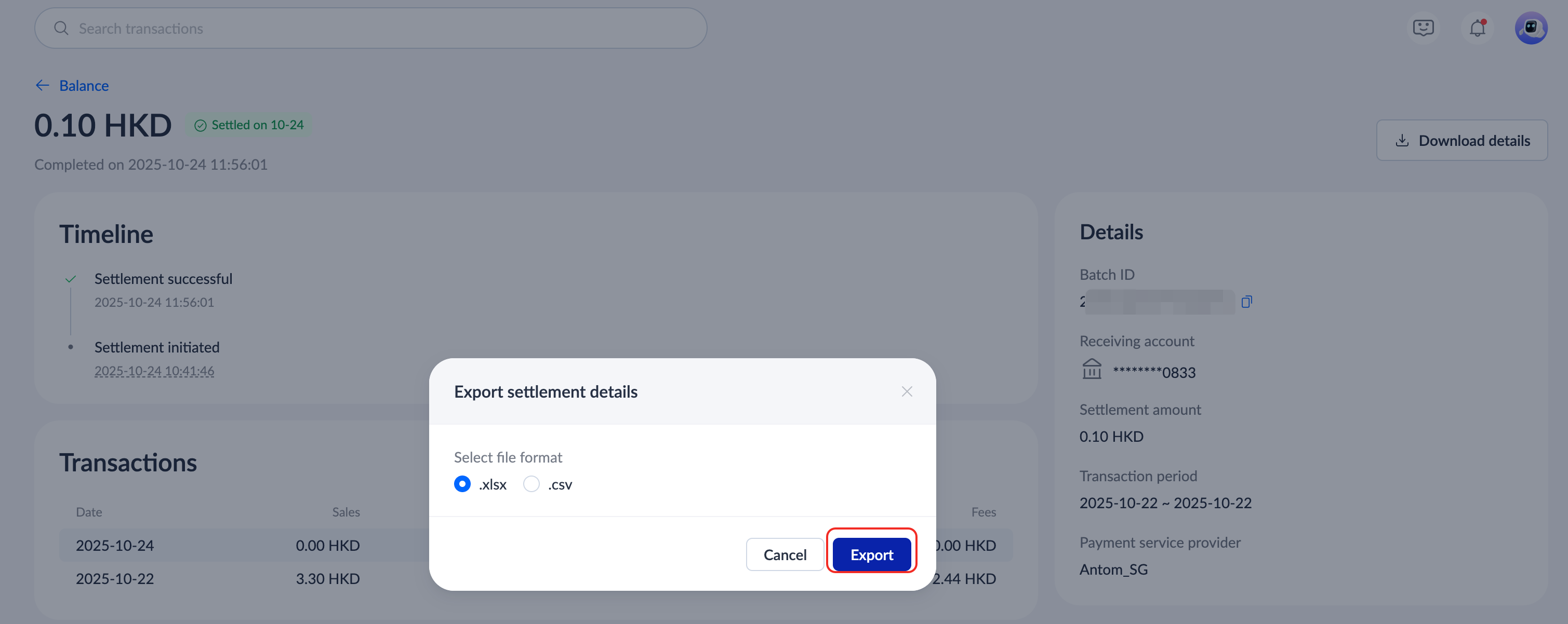Close the Export settlement details dialog
The width and height of the screenshot is (1568, 624).
pos(906,391)
